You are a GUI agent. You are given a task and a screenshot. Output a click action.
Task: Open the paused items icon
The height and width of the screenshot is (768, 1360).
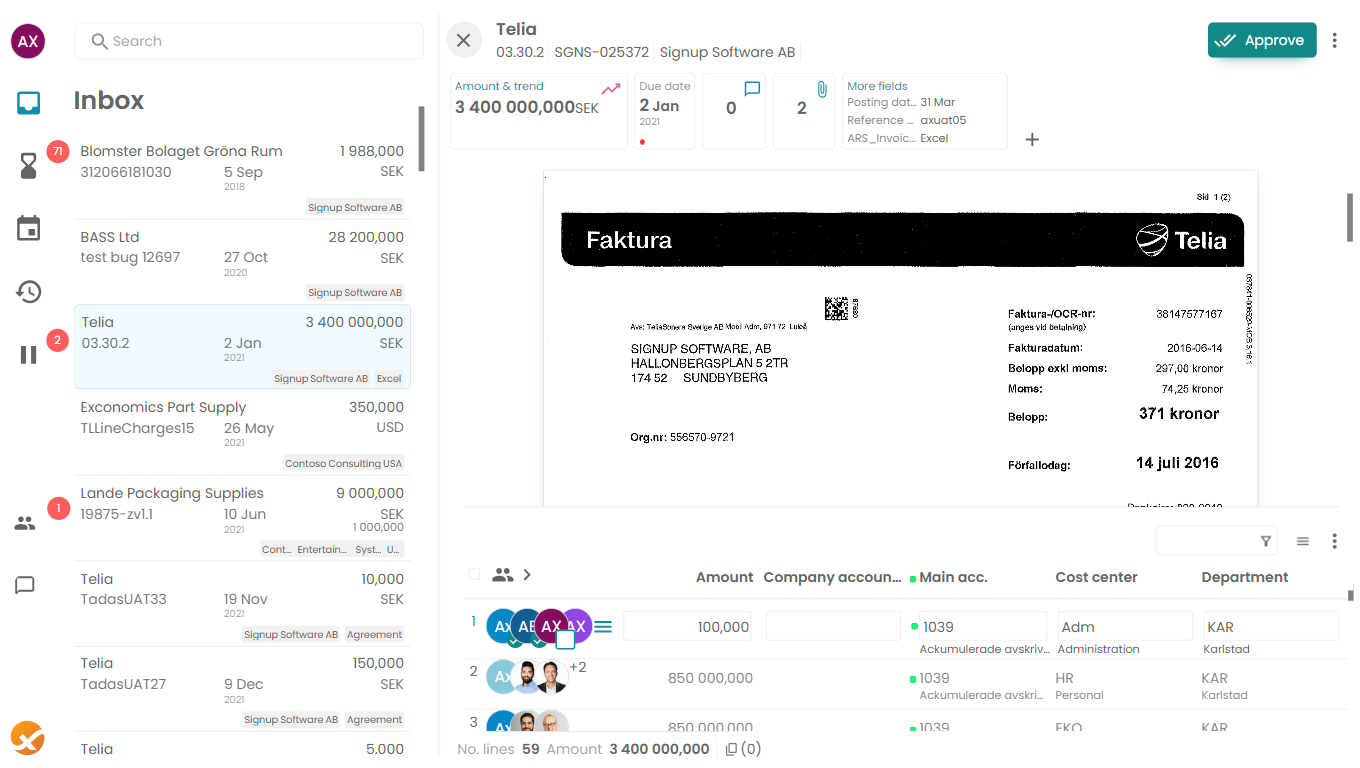coord(28,354)
